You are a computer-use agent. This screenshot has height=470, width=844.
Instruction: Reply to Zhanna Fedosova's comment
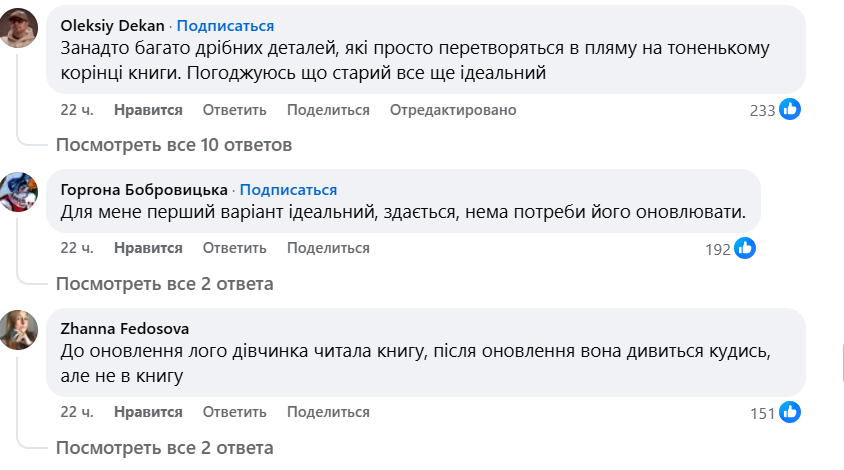pyautogui.click(x=234, y=412)
